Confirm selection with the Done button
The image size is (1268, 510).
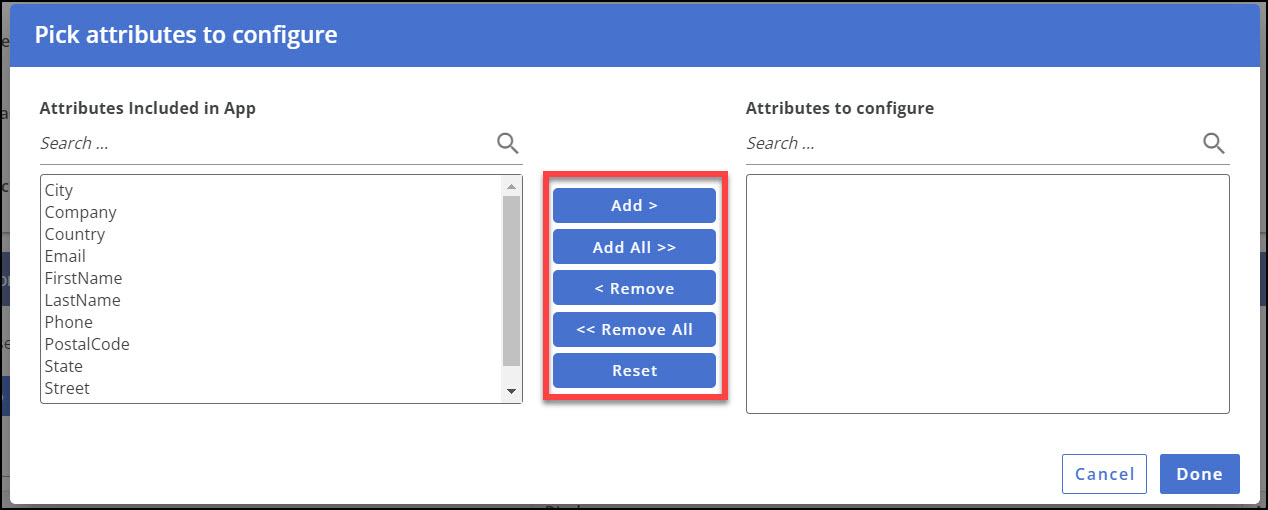(1199, 474)
